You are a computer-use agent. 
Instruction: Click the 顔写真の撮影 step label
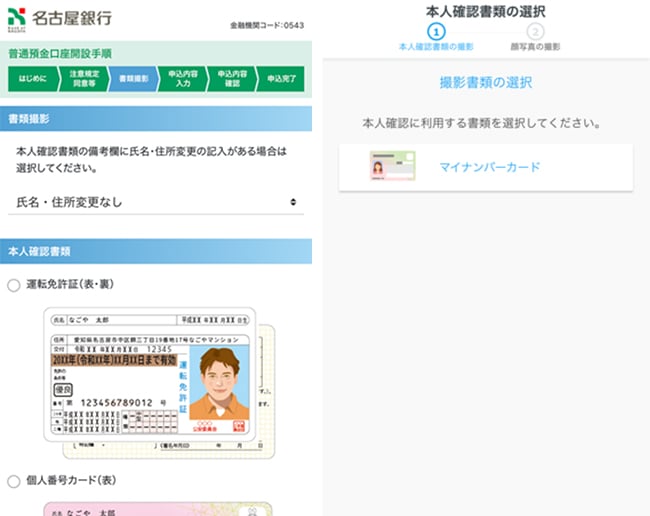pos(535,47)
